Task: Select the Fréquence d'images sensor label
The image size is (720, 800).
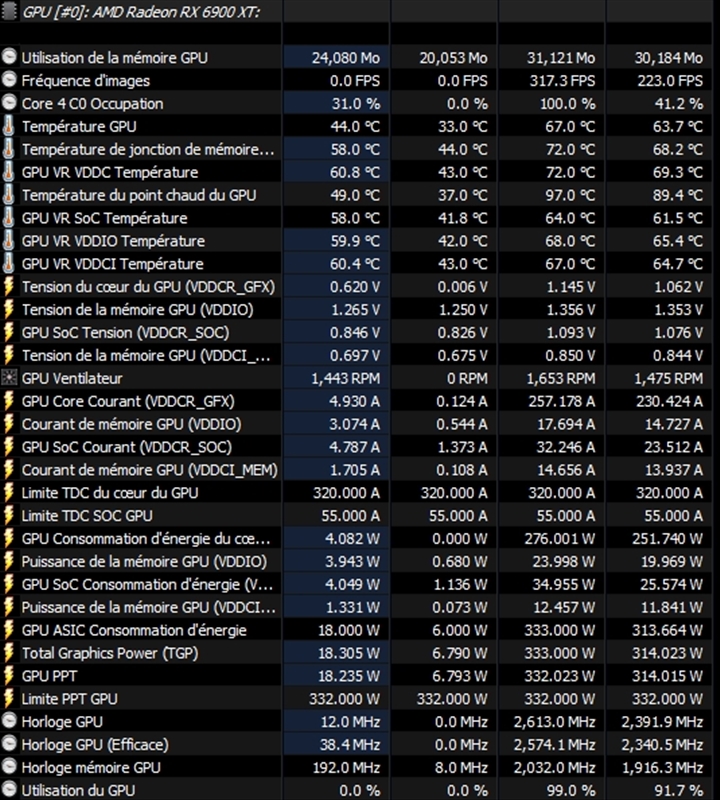Action: click(x=86, y=81)
